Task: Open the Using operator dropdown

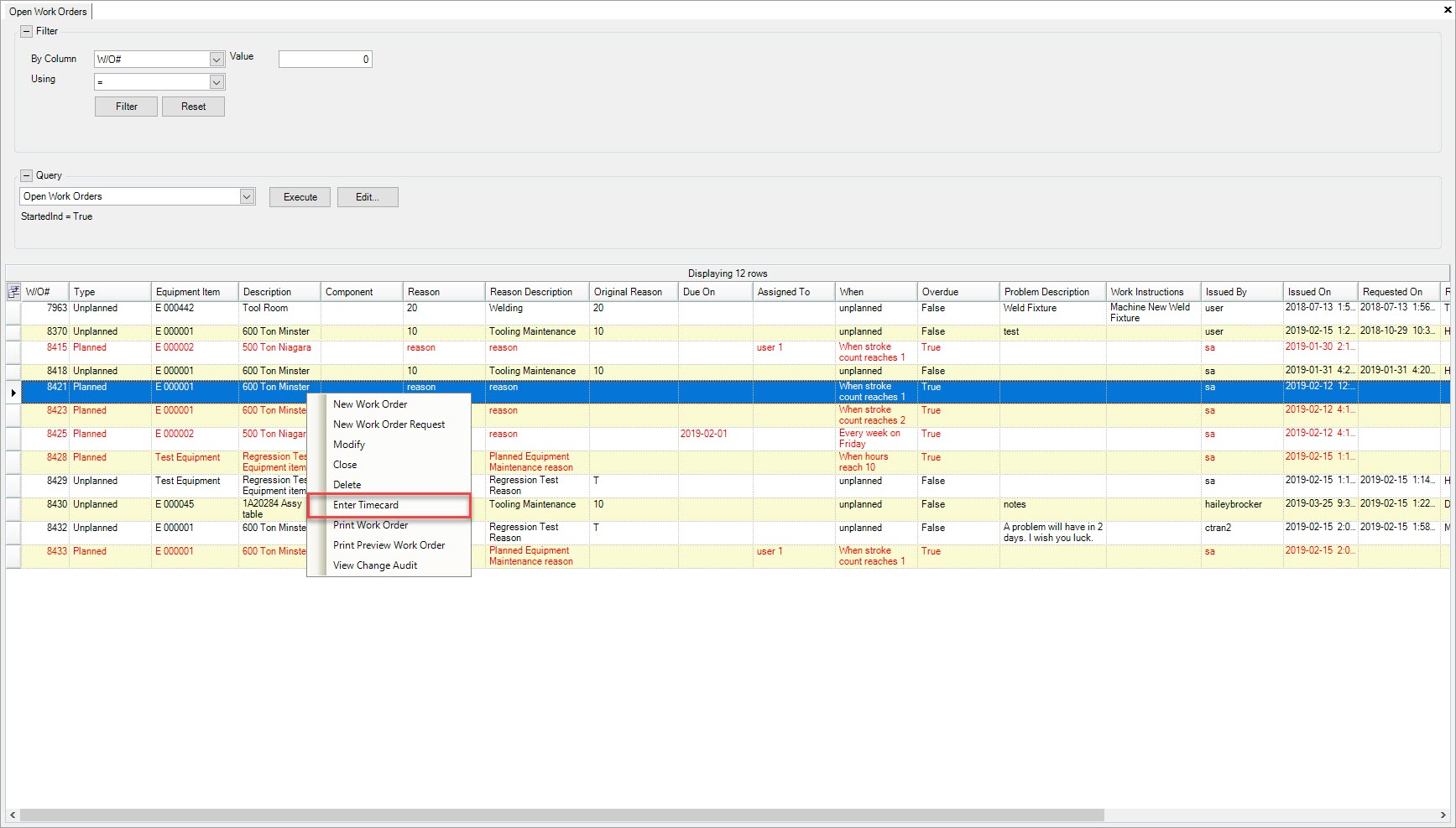Action: point(217,82)
